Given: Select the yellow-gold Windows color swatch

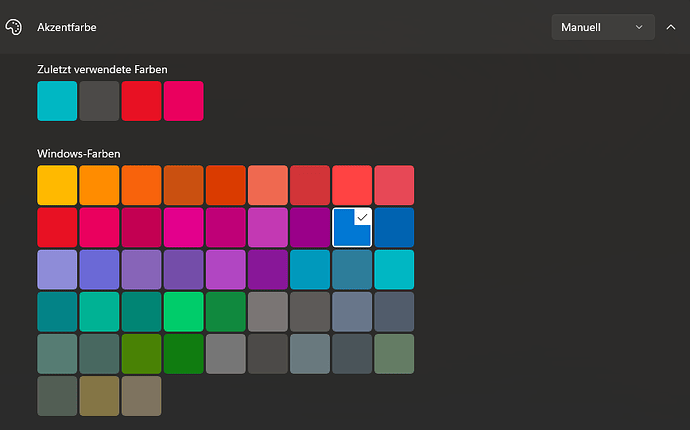Looking at the screenshot, I should 57,185.
